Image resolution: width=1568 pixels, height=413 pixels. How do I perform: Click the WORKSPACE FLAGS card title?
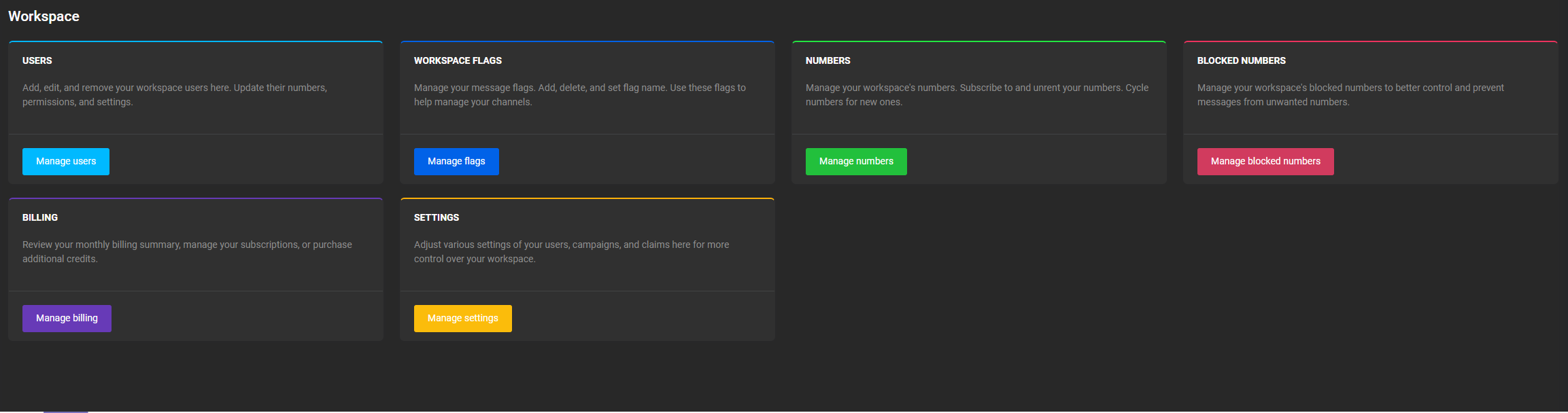[458, 60]
